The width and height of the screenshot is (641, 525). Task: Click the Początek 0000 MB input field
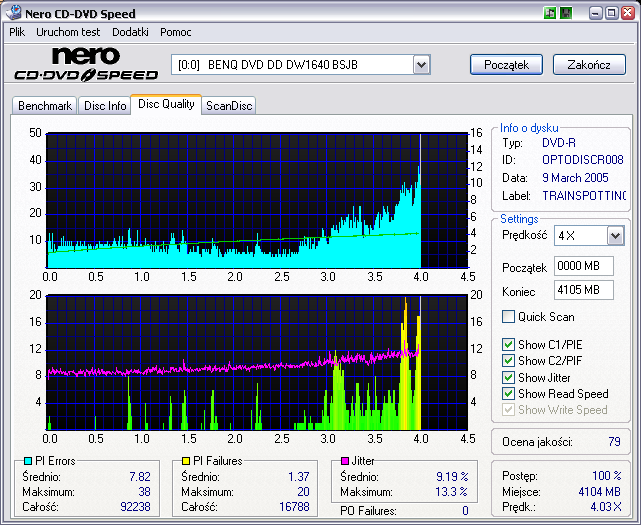tap(583, 266)
